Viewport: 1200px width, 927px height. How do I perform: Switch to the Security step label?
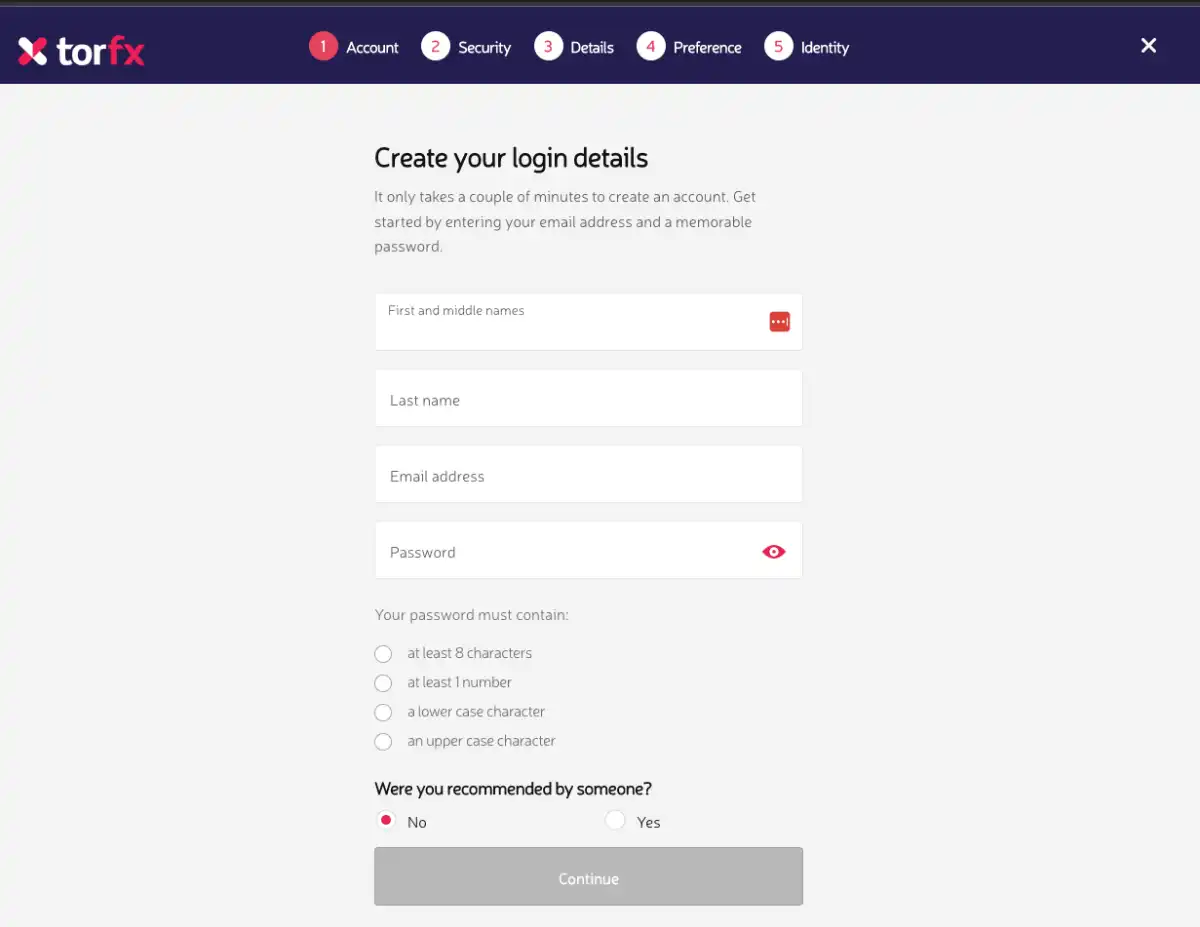tap(484, 46)
